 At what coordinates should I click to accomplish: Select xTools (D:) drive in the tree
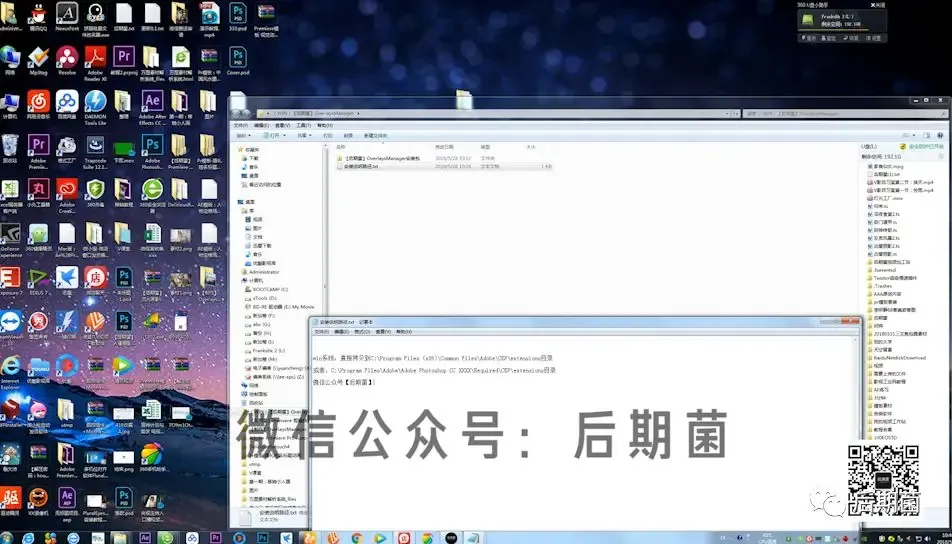(261, 298)
